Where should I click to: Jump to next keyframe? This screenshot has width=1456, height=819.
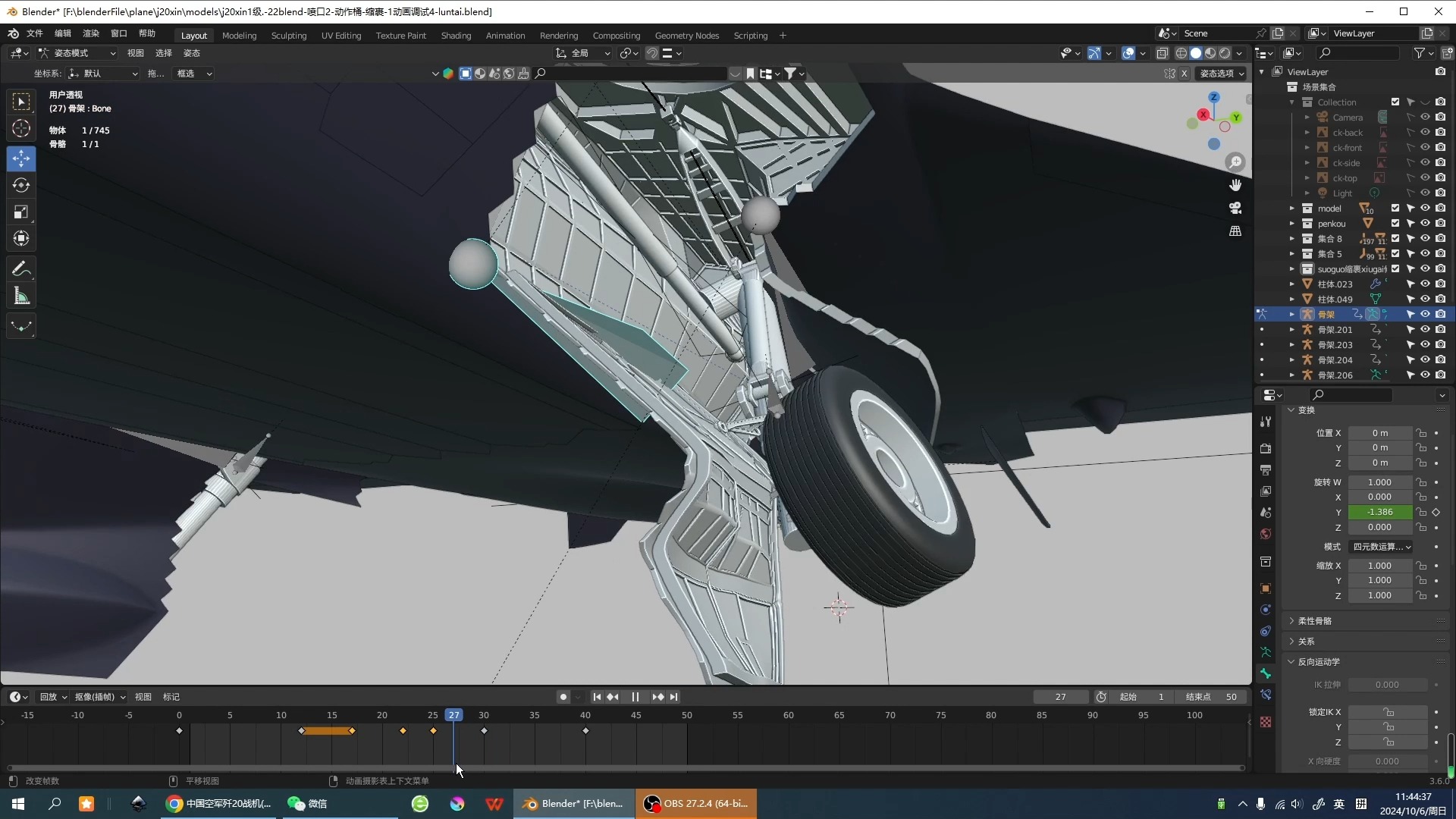[x=657, y=697]
